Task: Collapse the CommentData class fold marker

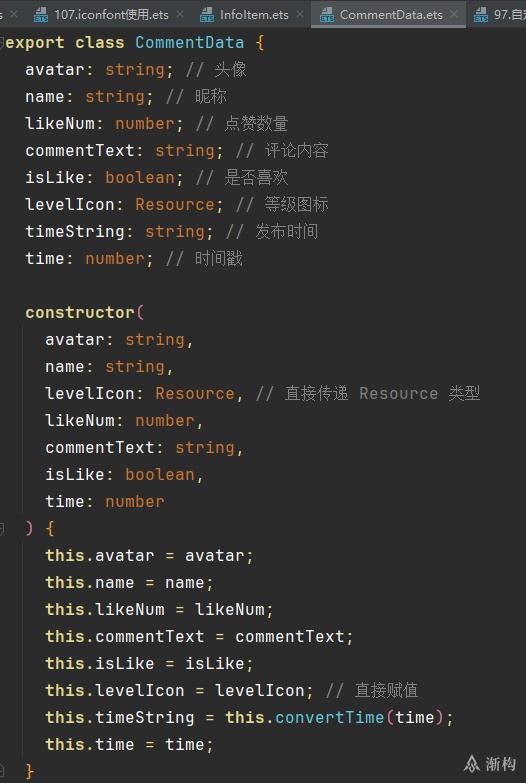Action: (2, 43)
